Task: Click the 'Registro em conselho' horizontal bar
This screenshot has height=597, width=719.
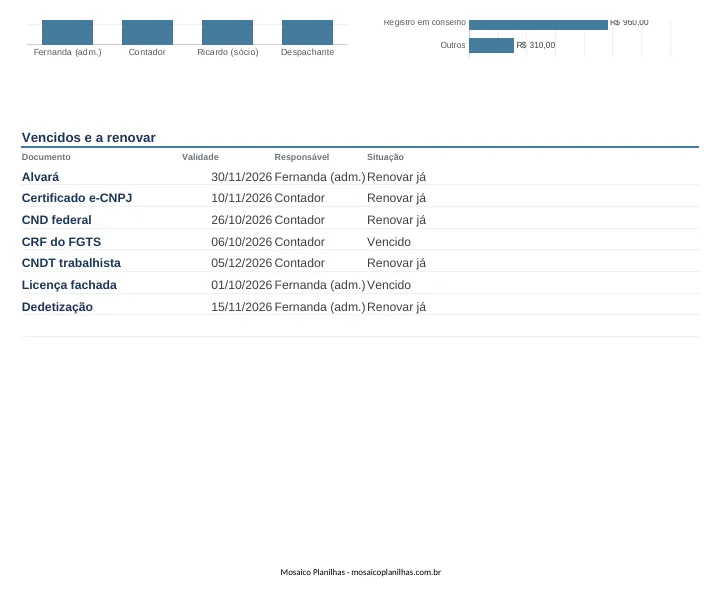Action: [x=538, y=25]
